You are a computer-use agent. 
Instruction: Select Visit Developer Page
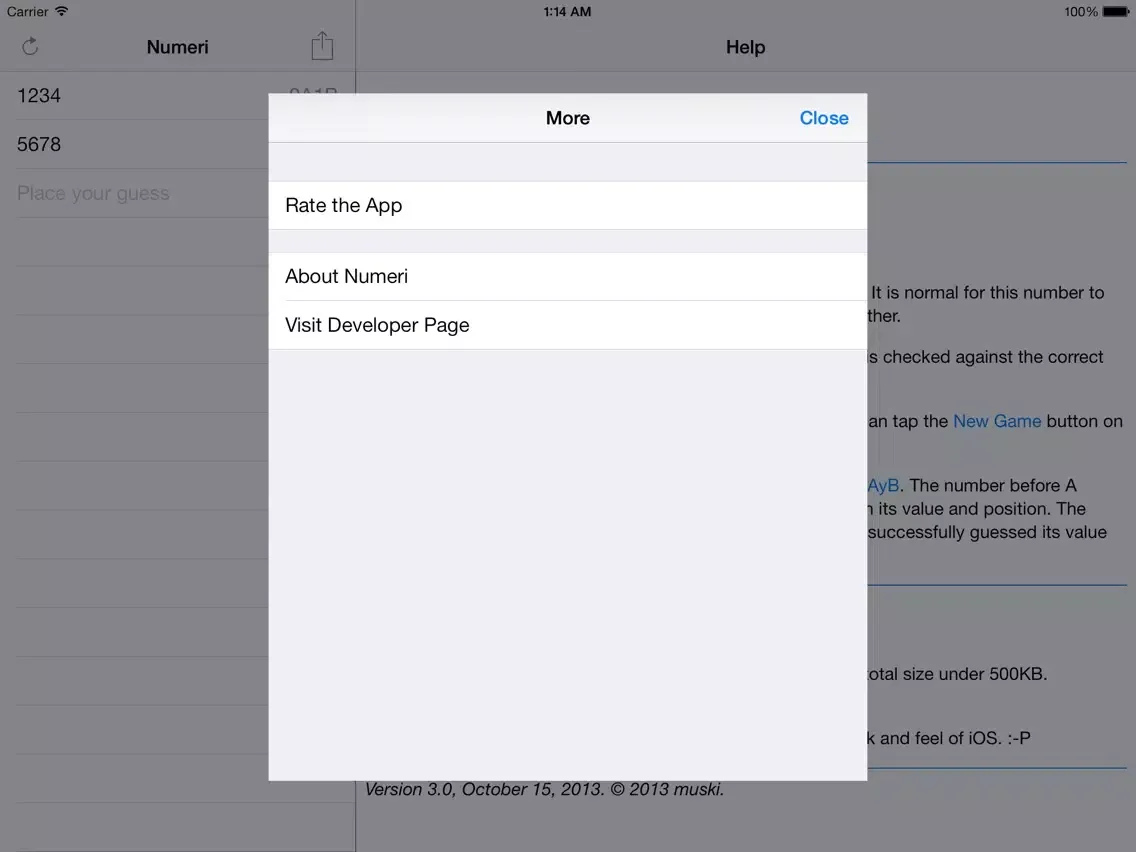pyautogui.click(x=377, y=324)
